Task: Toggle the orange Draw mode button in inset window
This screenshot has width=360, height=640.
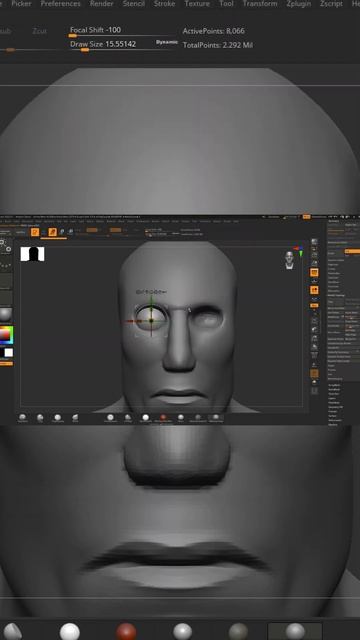Action: (53, 232)
